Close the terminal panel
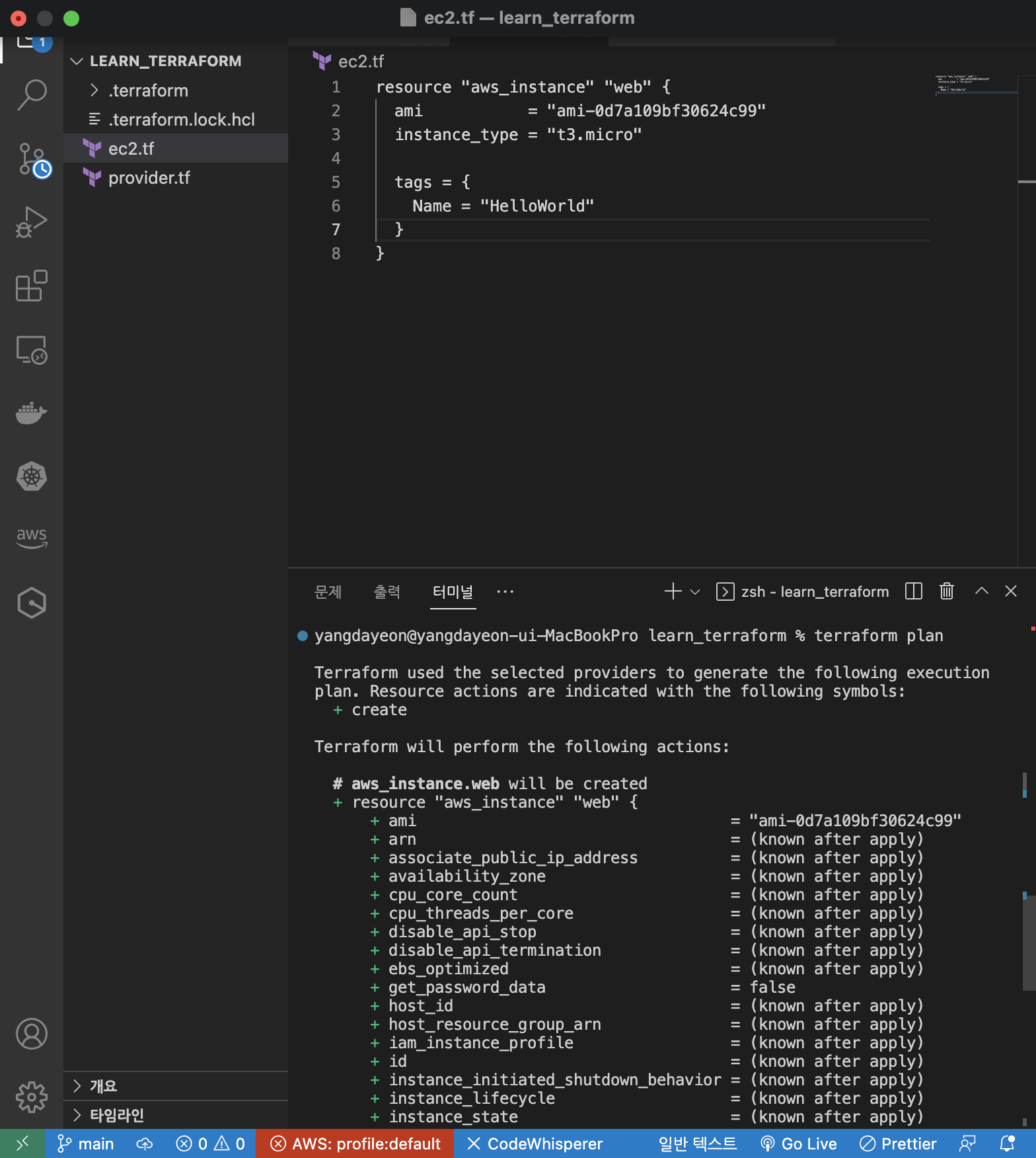Image resolution: width=1036 pixels, height=1158 pixels. click(1011, 591)
